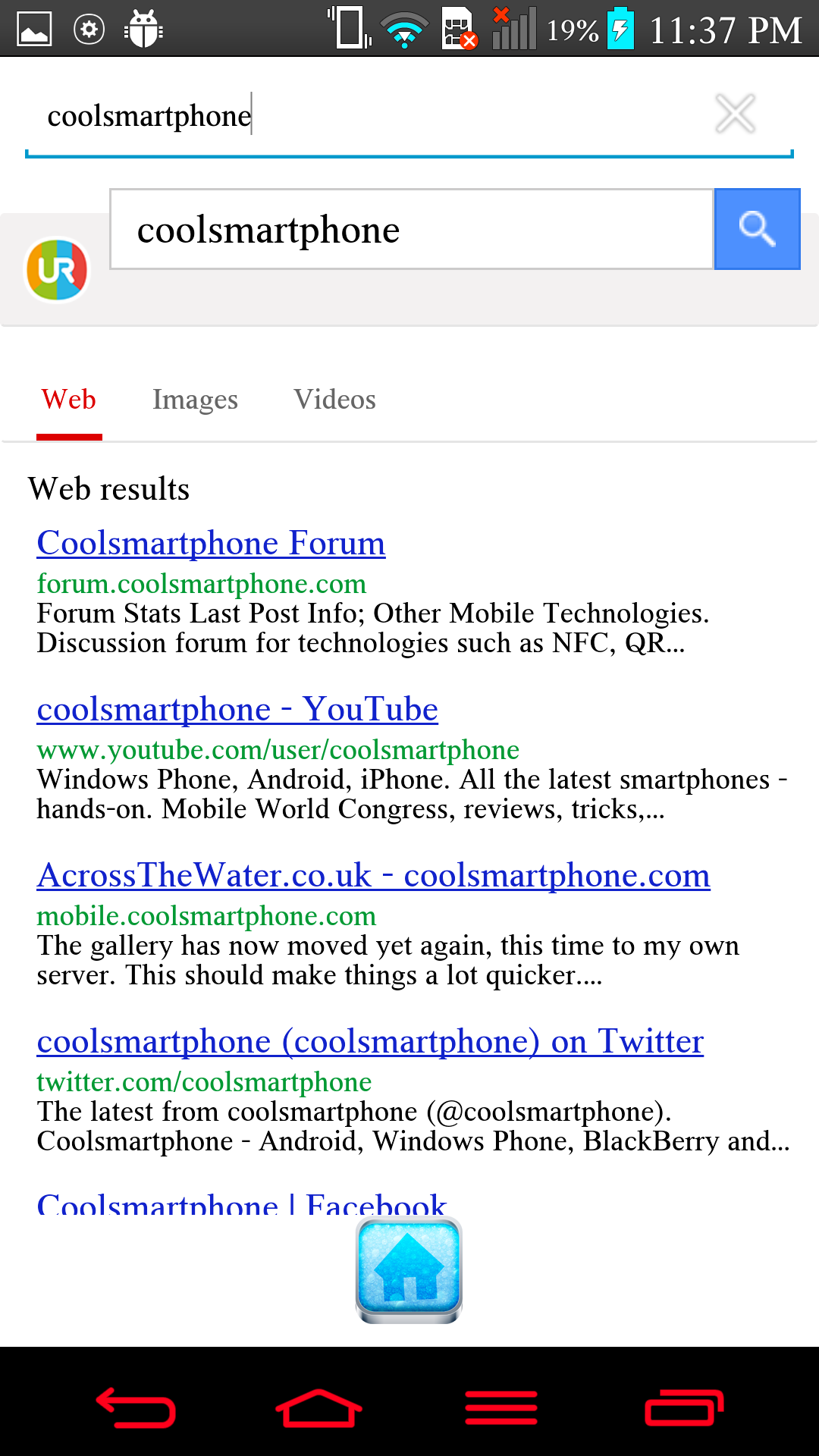Image resolution: width=819 pixels, height=1456 pixels.
Task: Tap the twitter.com/coolsmartphone URL text
Action: (204, 1082)
